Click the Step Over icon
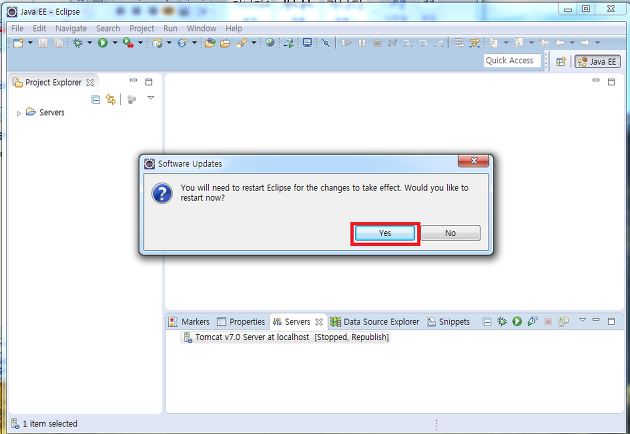The image size is (630, 434). point(423,43)
